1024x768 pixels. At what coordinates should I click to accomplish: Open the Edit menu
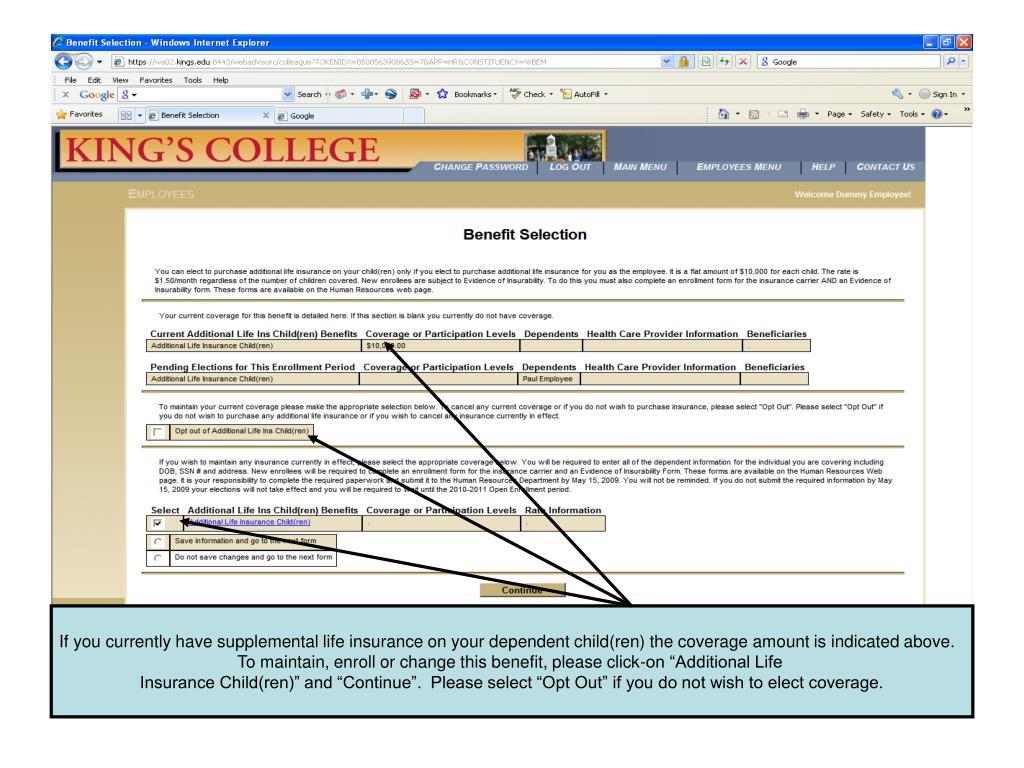pos(94,80)
